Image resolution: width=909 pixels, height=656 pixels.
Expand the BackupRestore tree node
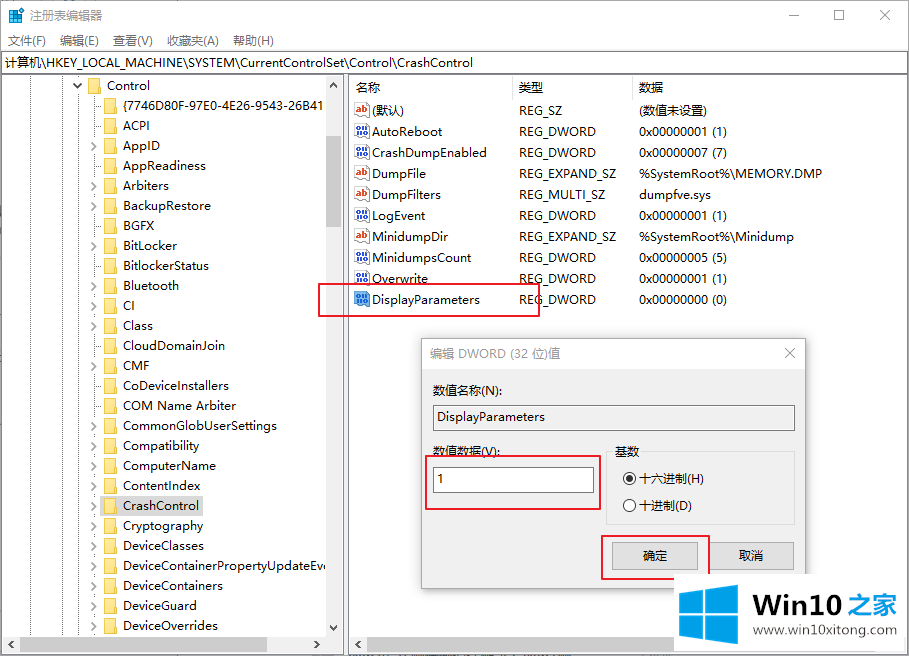point(93,206)
